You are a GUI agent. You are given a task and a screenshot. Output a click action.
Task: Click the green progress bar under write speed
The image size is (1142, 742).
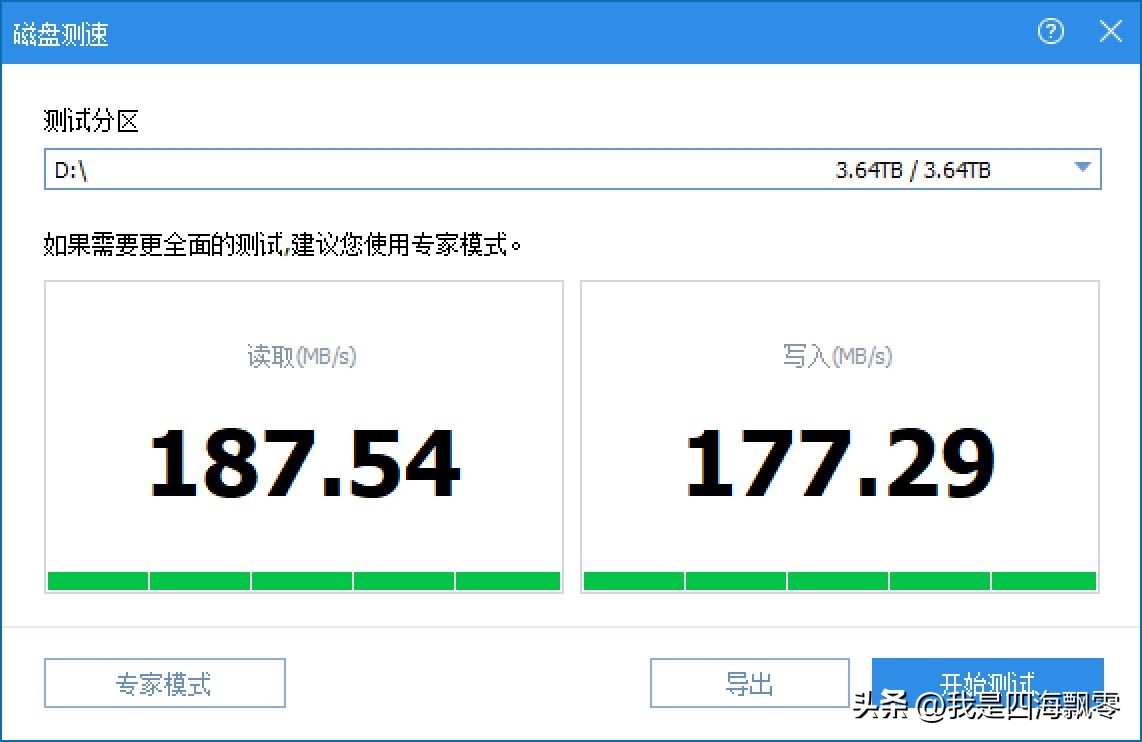(x=839, y=580)
